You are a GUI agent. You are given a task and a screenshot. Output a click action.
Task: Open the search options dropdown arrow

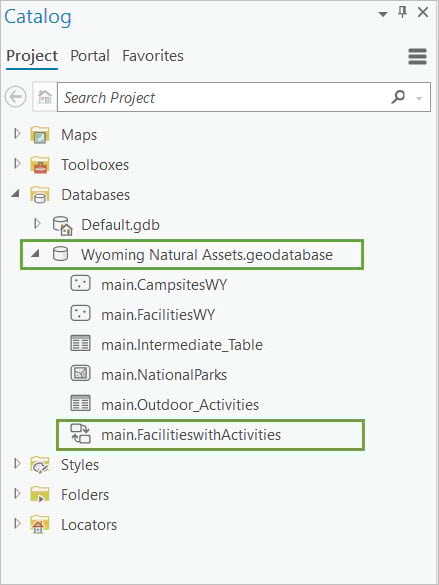(x=419, y=99)
